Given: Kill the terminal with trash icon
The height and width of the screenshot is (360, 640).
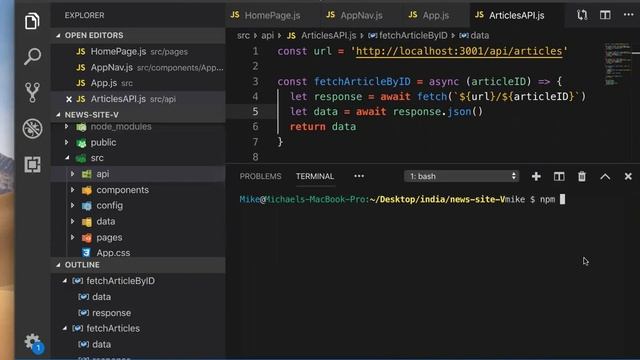Looking at the screenshot, I should (582, 176).
